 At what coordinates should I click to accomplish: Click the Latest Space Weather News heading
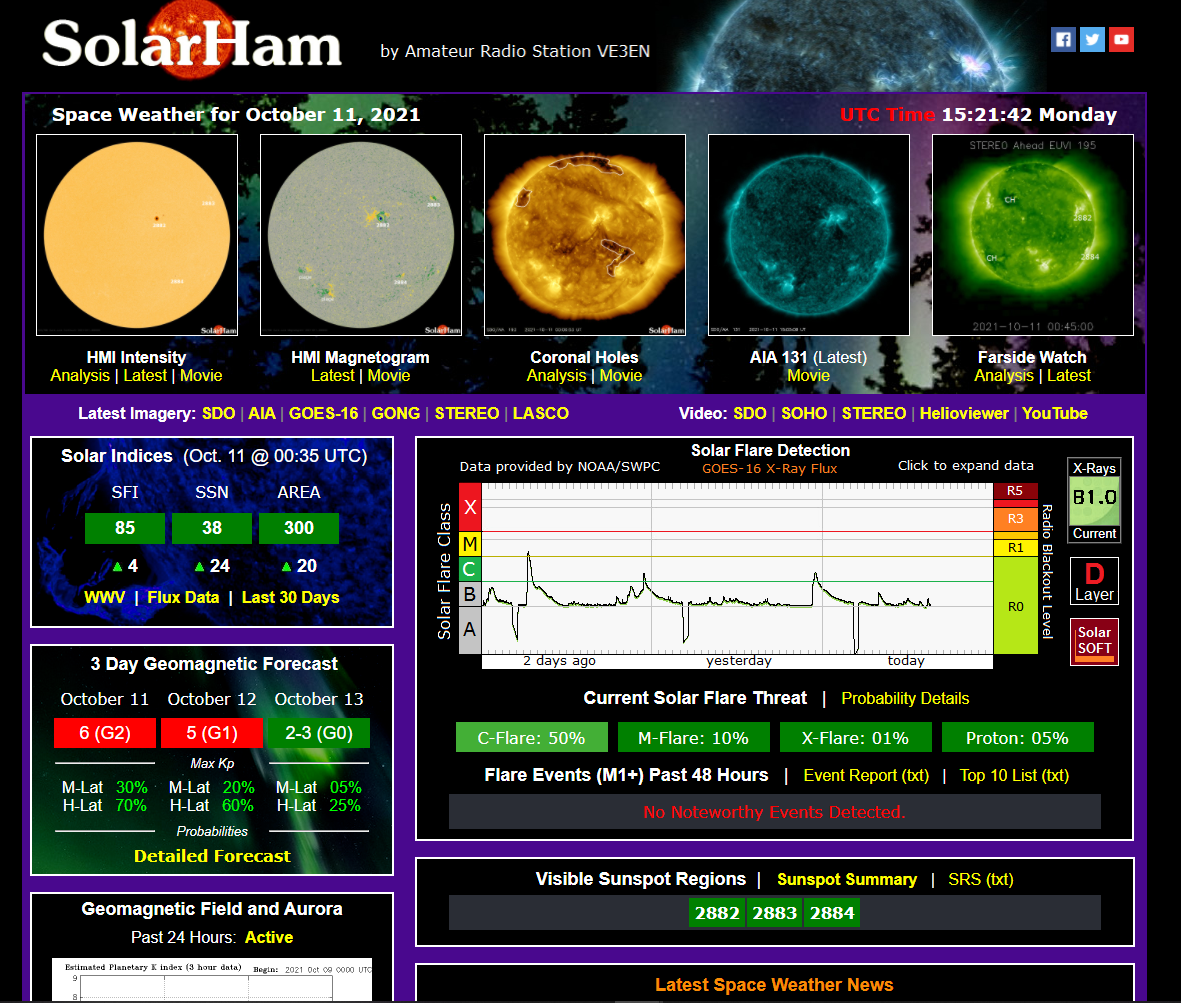tap(774, 985)
